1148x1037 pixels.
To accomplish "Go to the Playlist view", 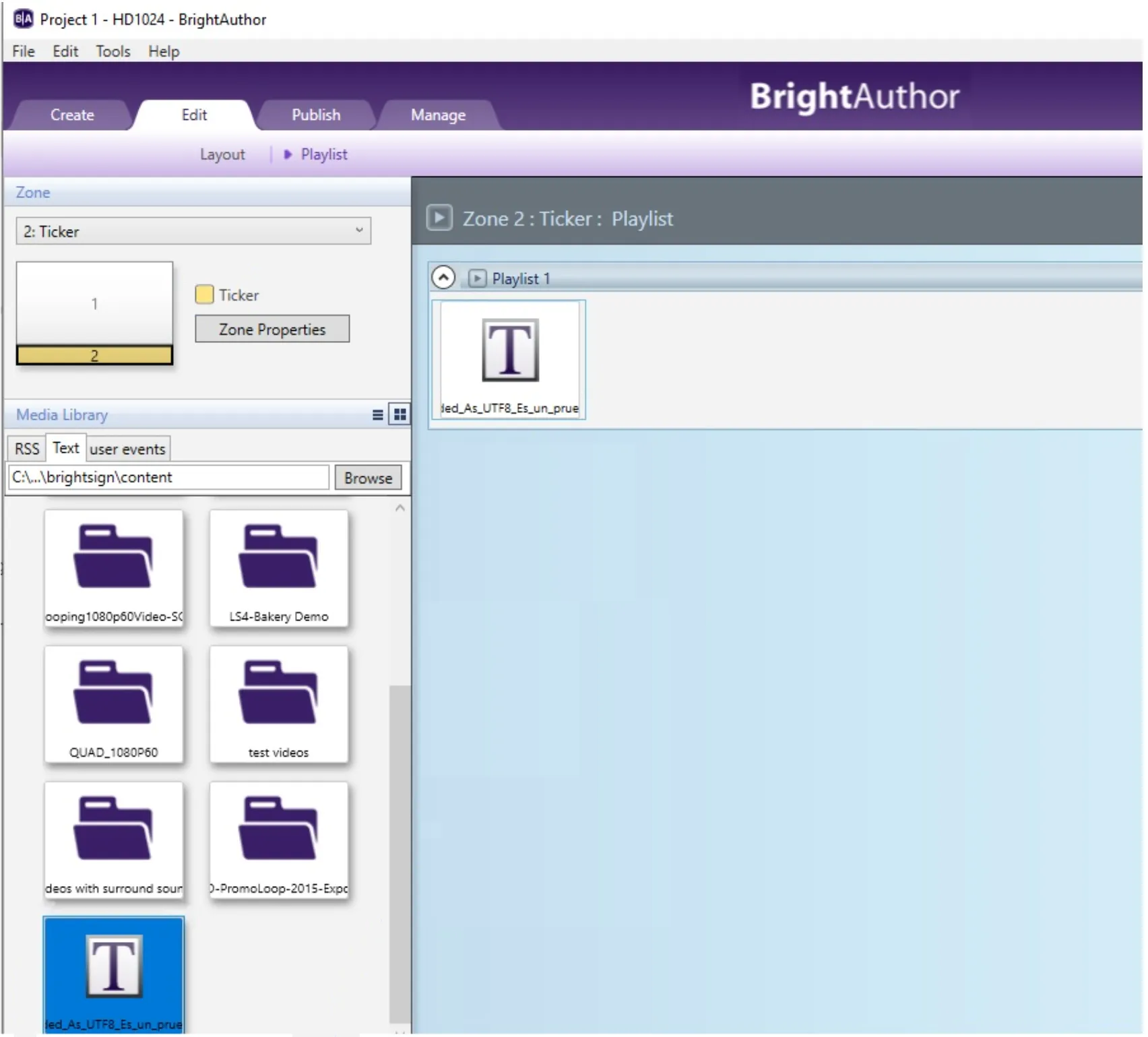I will point(324,154).
